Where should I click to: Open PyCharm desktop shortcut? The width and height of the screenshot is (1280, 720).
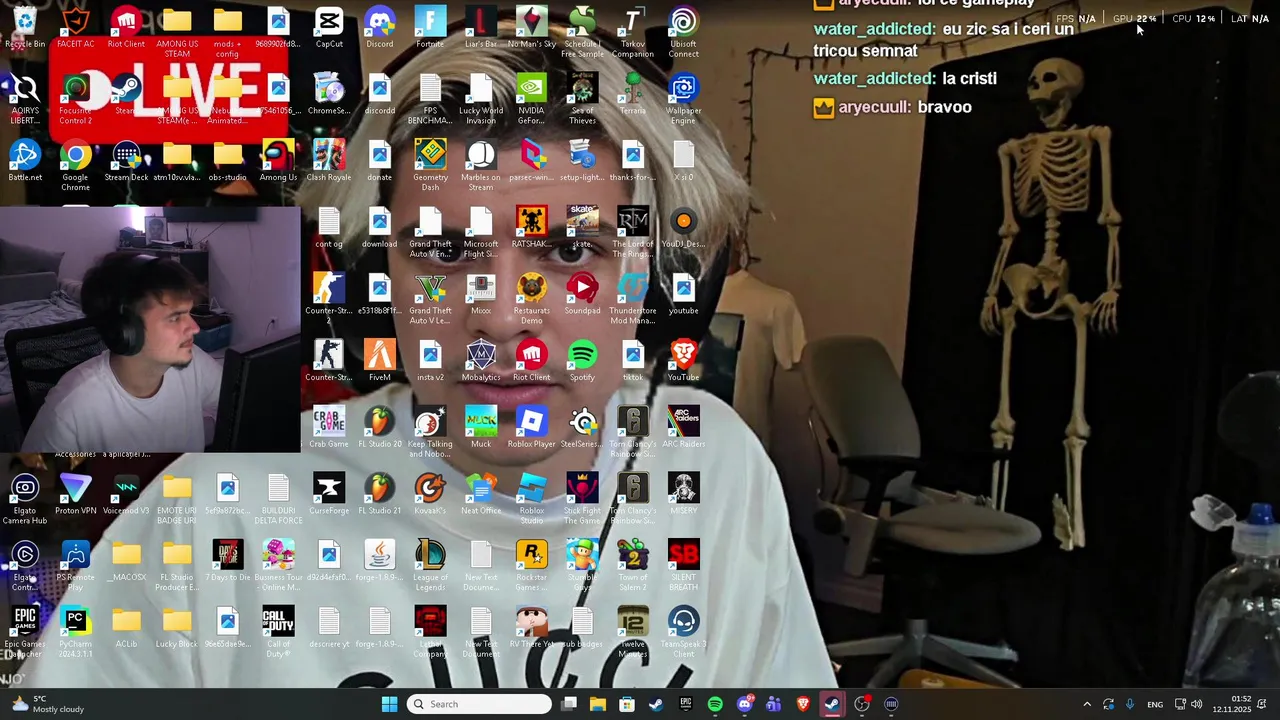click(75, 632)
